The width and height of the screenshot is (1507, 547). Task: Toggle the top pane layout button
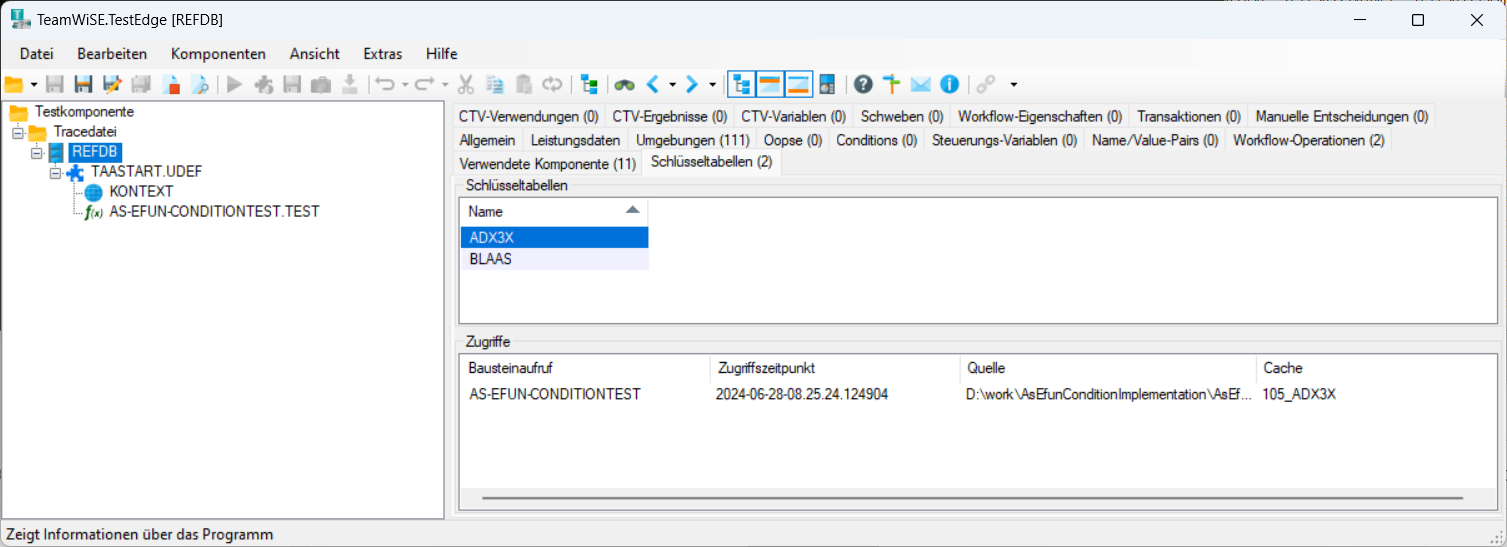[769, 84]
